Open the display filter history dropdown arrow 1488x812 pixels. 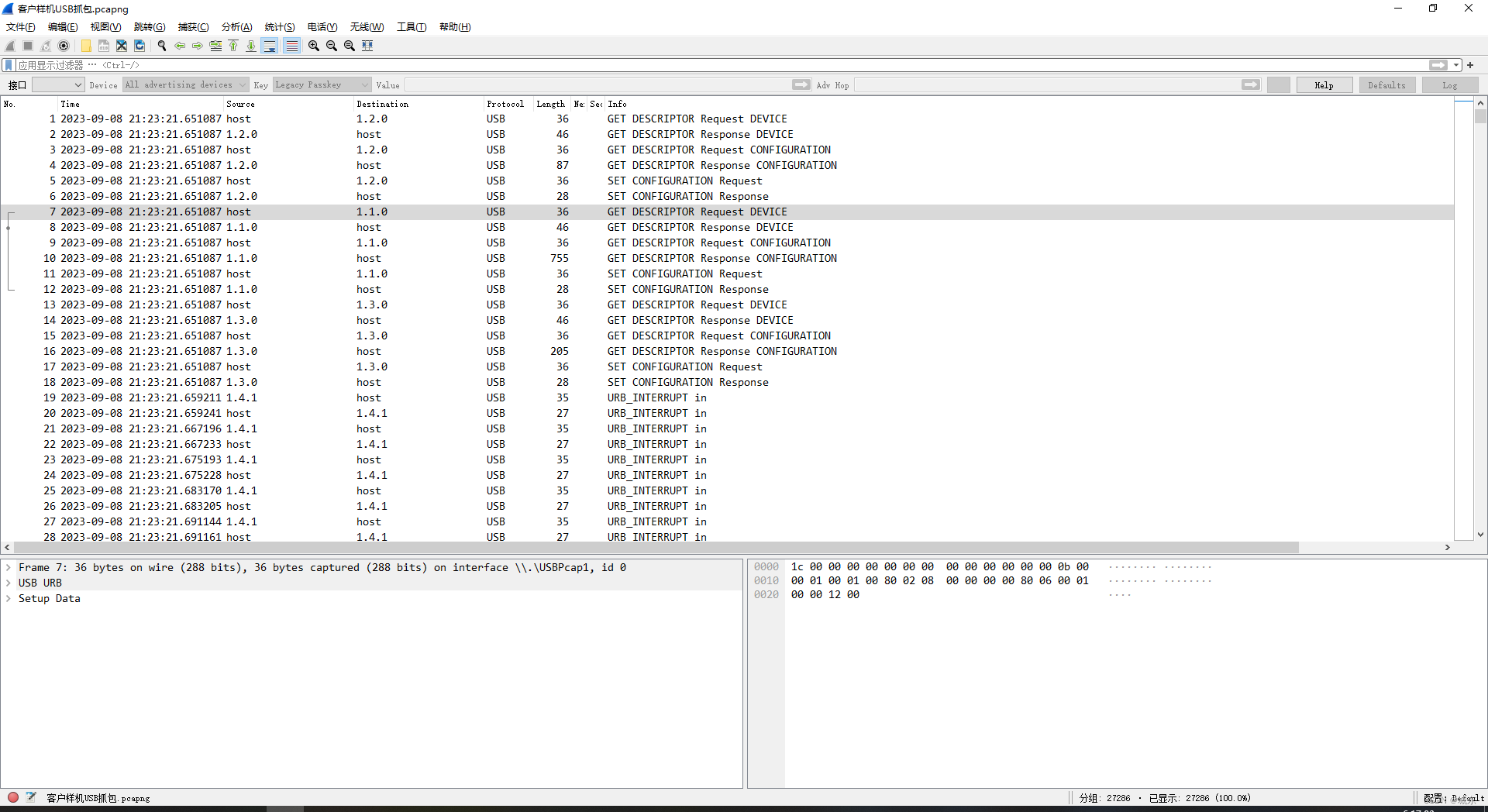(x=1456, y=65)
